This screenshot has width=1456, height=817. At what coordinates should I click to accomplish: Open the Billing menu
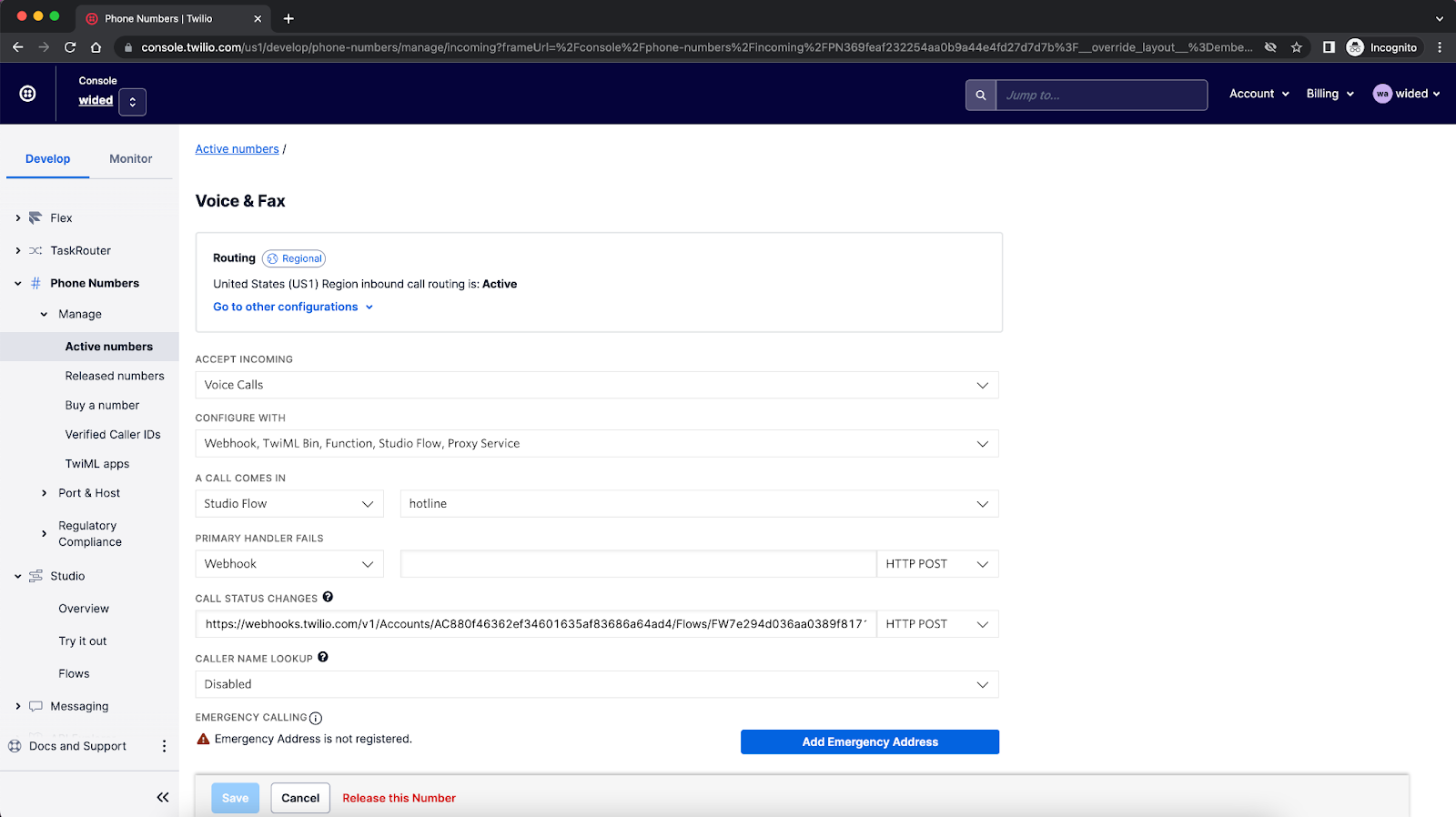click(1330, 94)
